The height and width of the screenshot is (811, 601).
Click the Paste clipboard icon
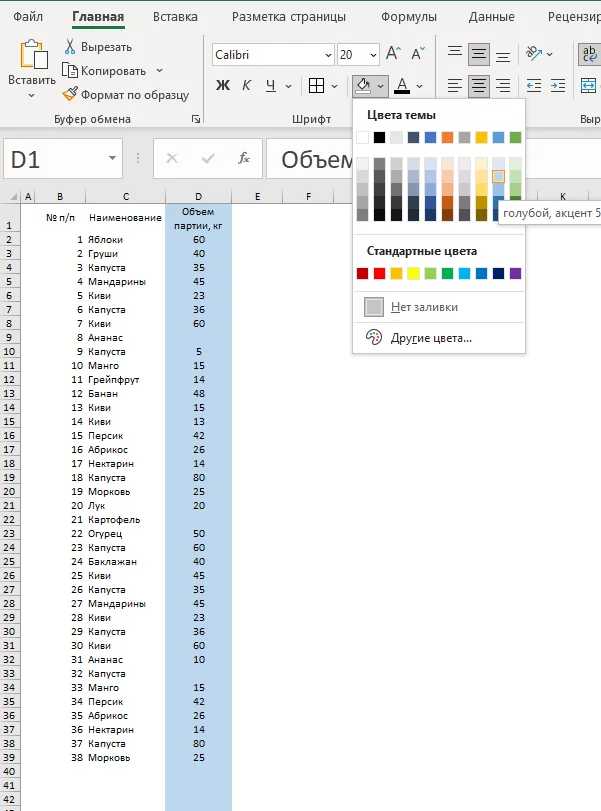pyautogui.click(x=33, y=54)
